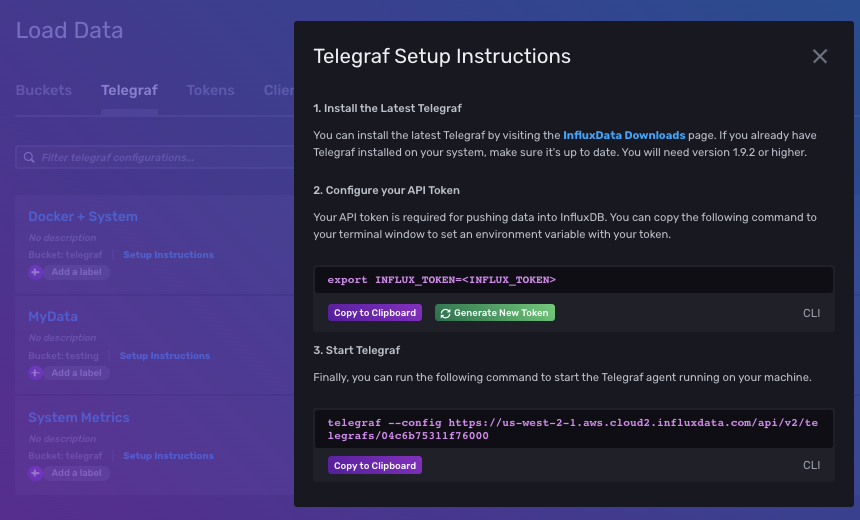Open the InfluxData Downloads link
This screenshot has width=860, height=520.
[x=624, y=135]
